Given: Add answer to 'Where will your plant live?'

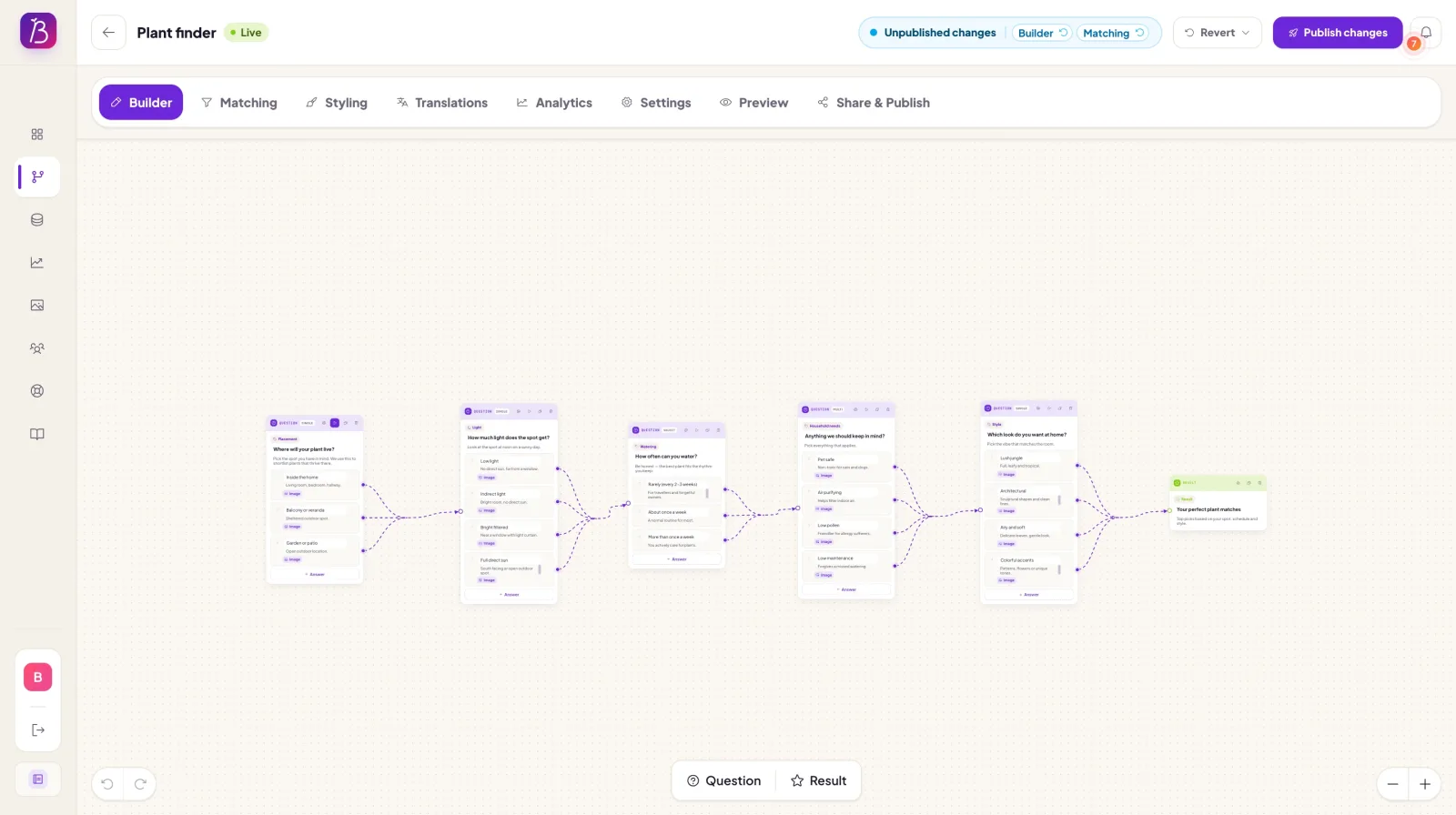Looking at the screenshot, I should (315, 574).
